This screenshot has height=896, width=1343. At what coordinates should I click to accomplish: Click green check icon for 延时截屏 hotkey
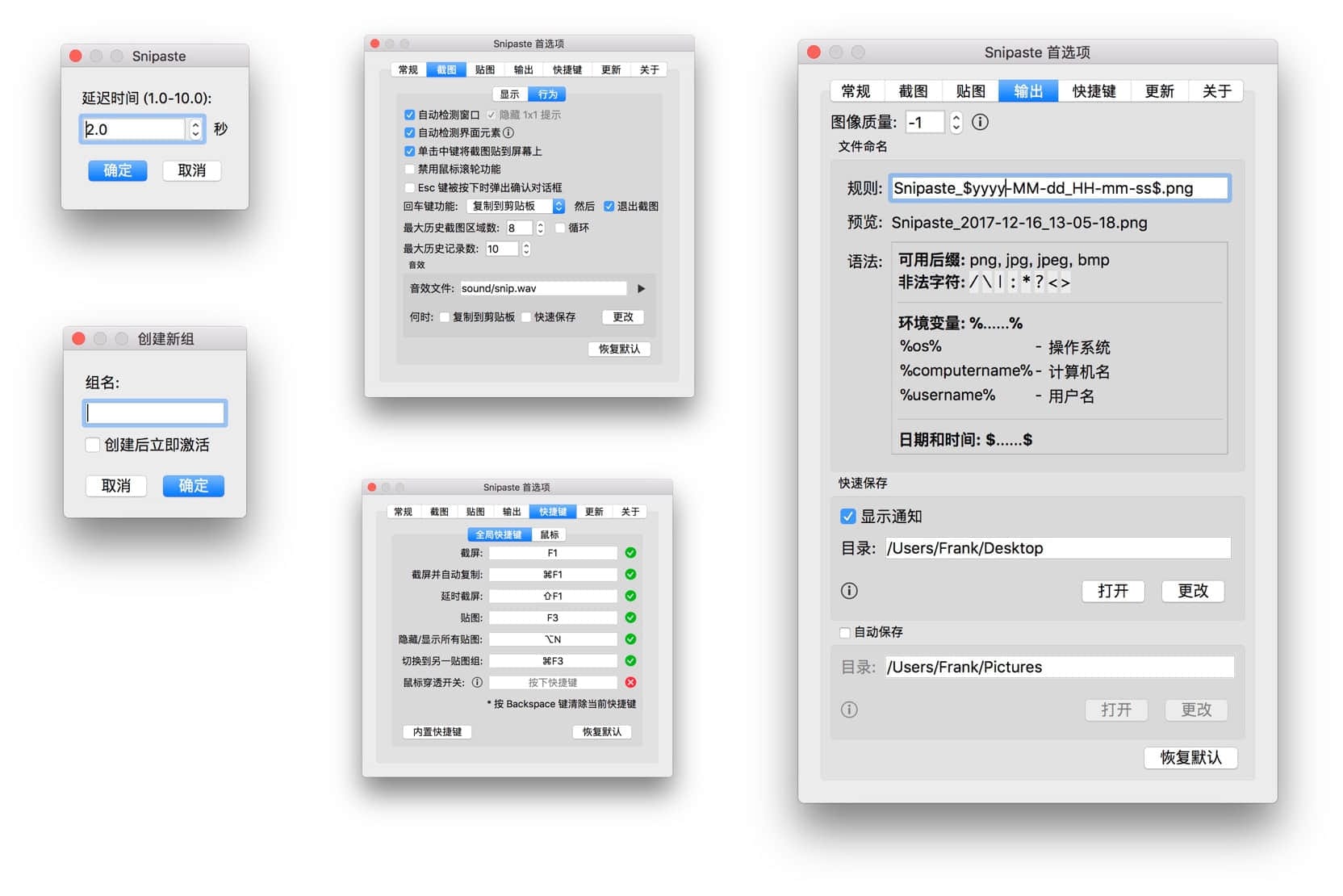pos(630,596)
